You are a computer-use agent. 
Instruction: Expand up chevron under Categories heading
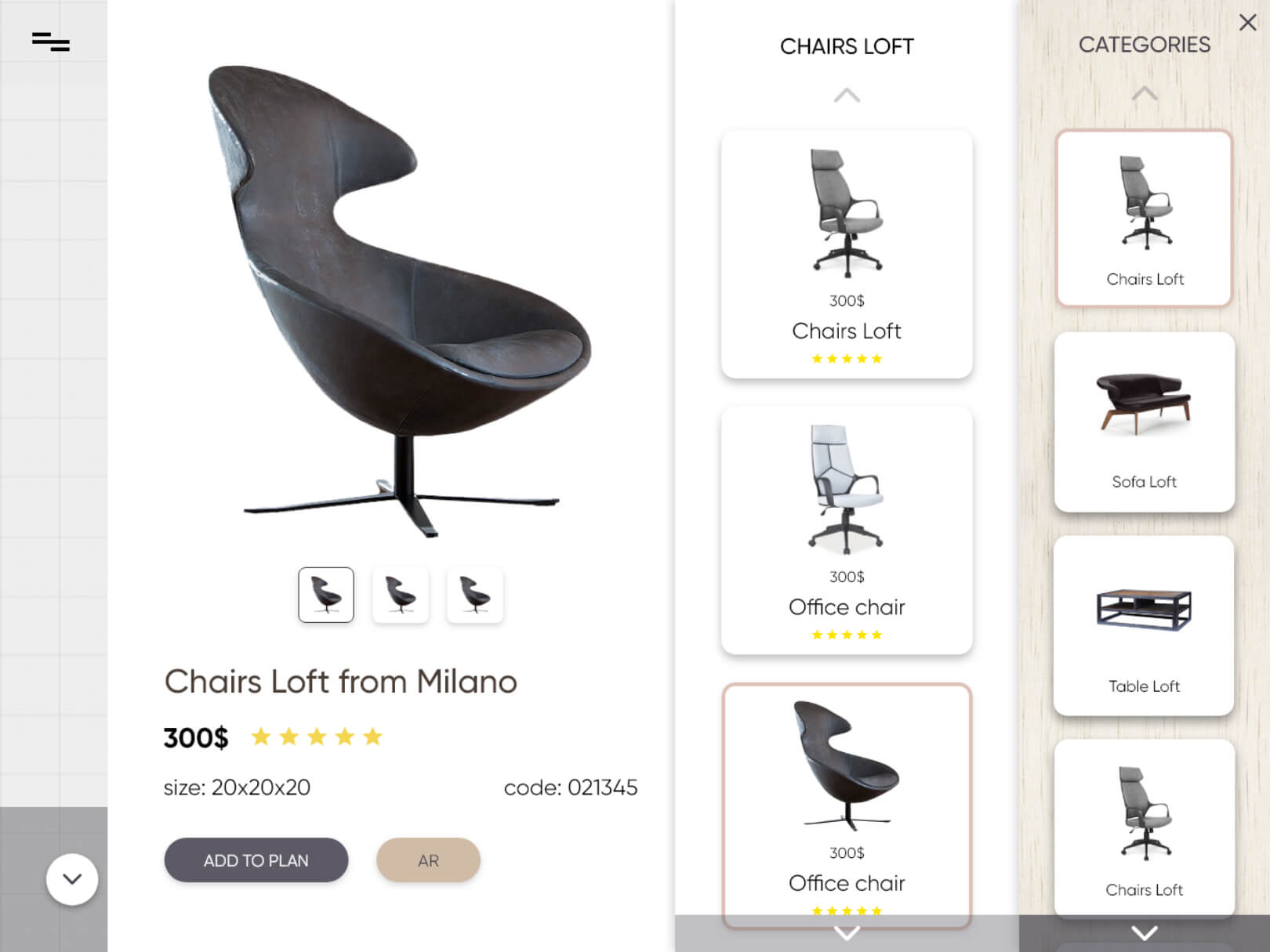[1145, 93]
